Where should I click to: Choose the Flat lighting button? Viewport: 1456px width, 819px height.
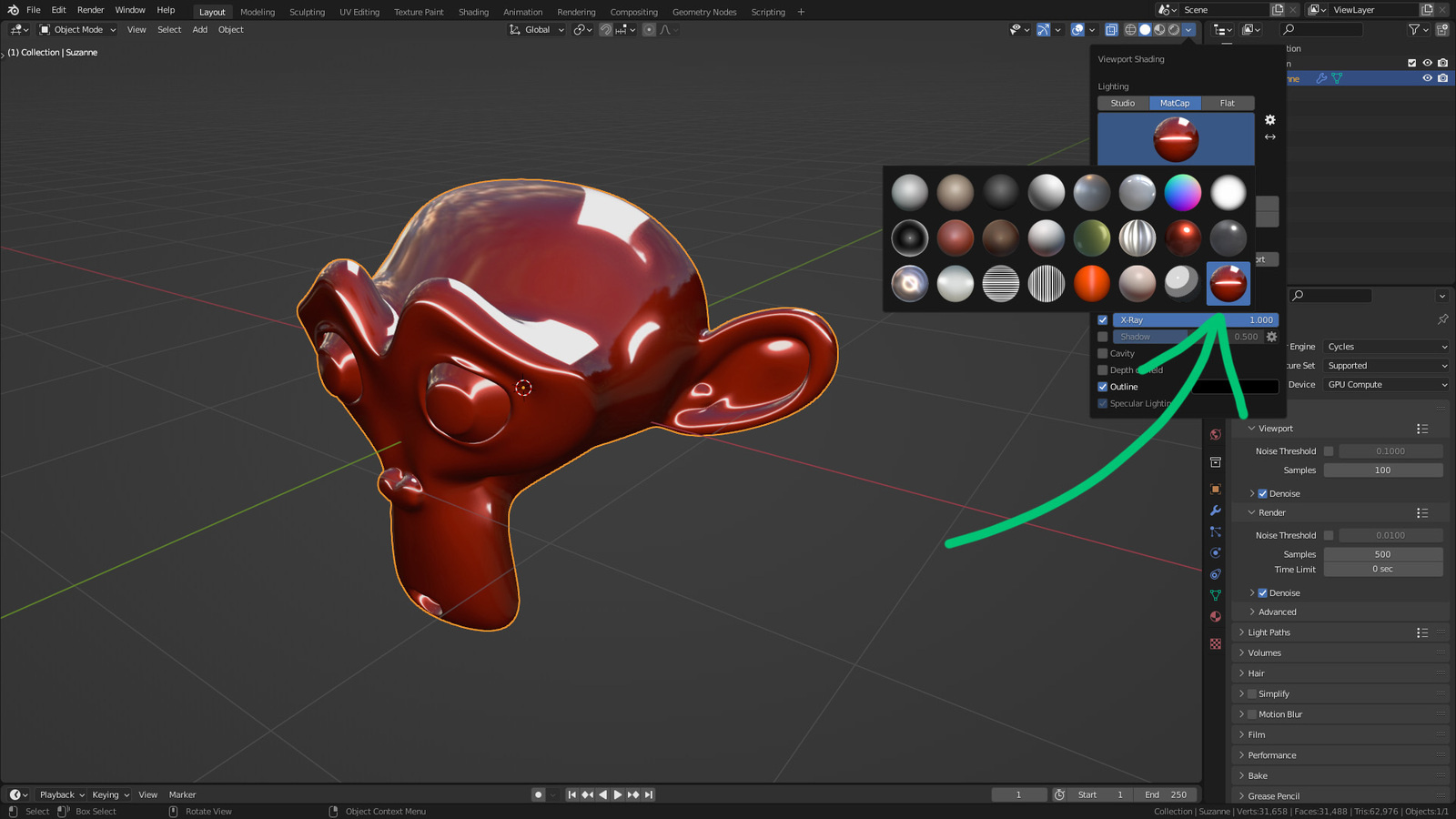point(1227,104)
